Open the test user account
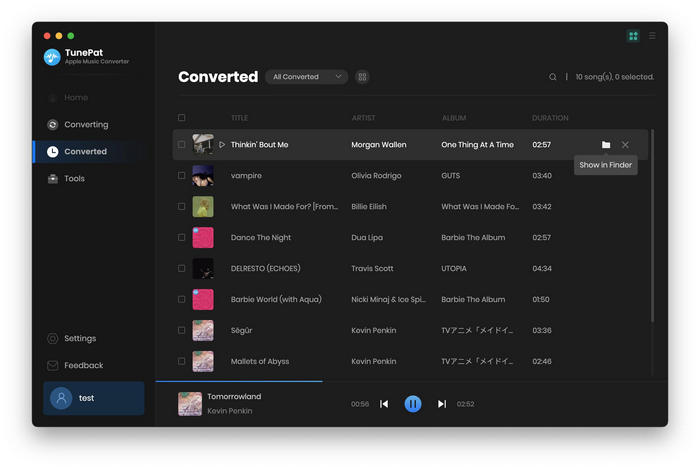 point(94,398)
